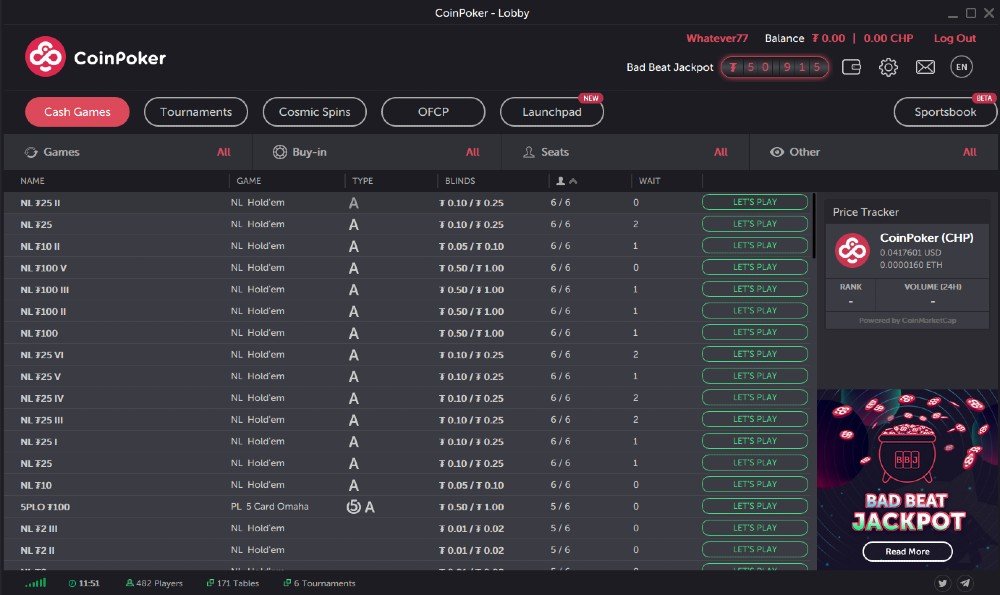This screenshot has height=595, width=1000.
Task: Open the Sportsbook tab
Action: 945,112
